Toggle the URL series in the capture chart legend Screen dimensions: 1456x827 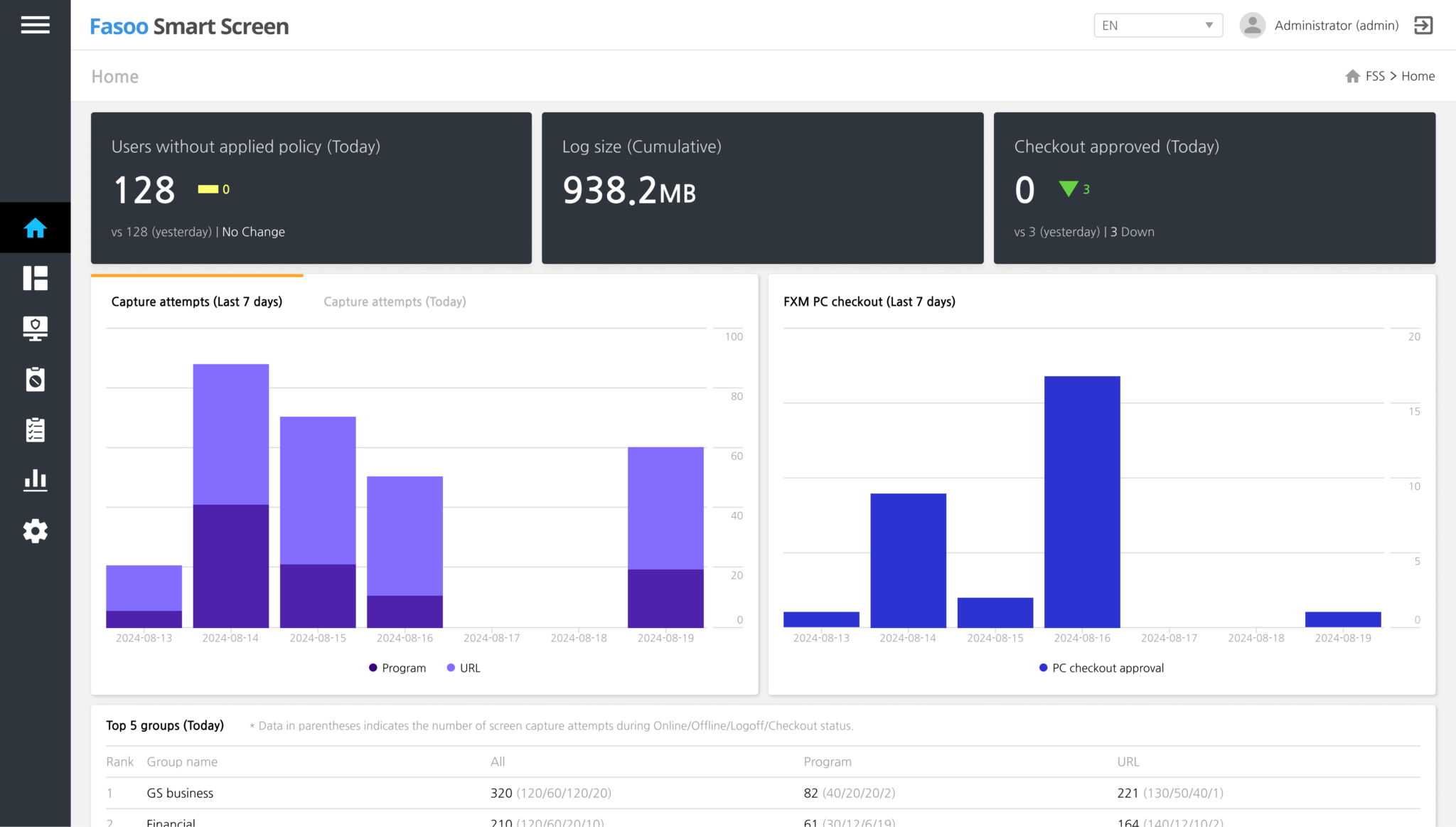tap(462, 667)
